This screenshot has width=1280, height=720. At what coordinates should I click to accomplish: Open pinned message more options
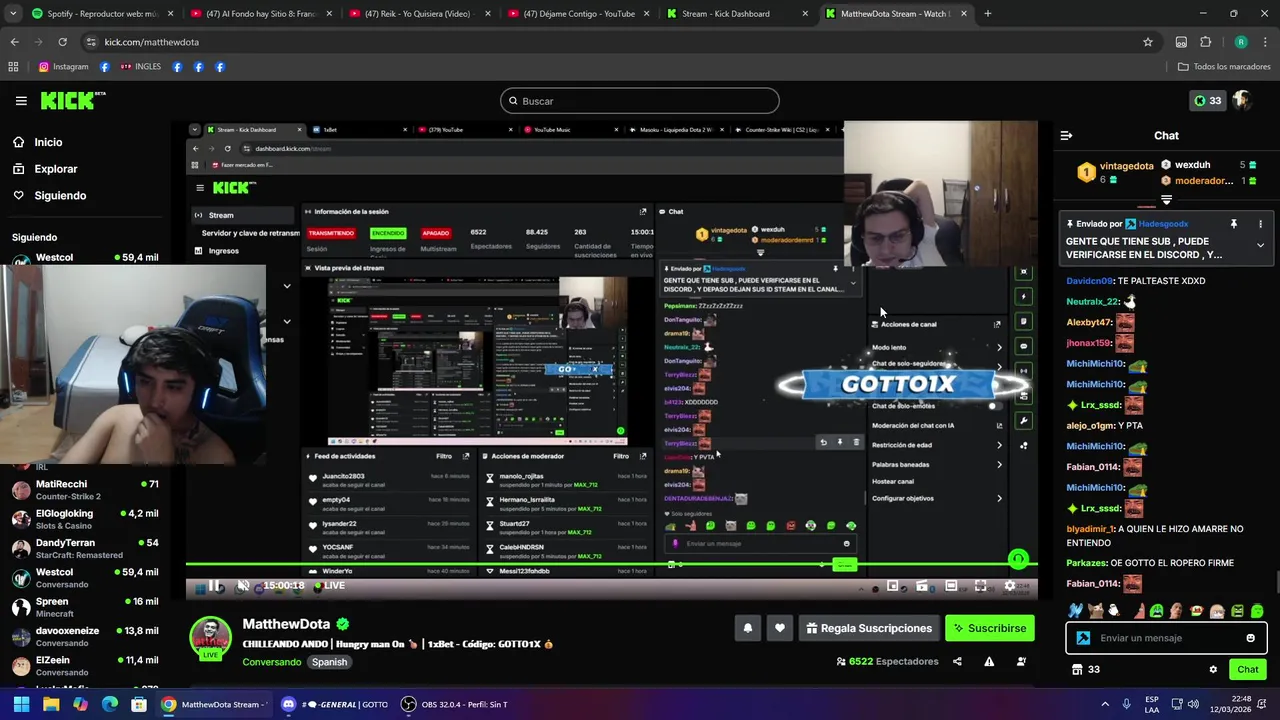tap(1260, 224)
